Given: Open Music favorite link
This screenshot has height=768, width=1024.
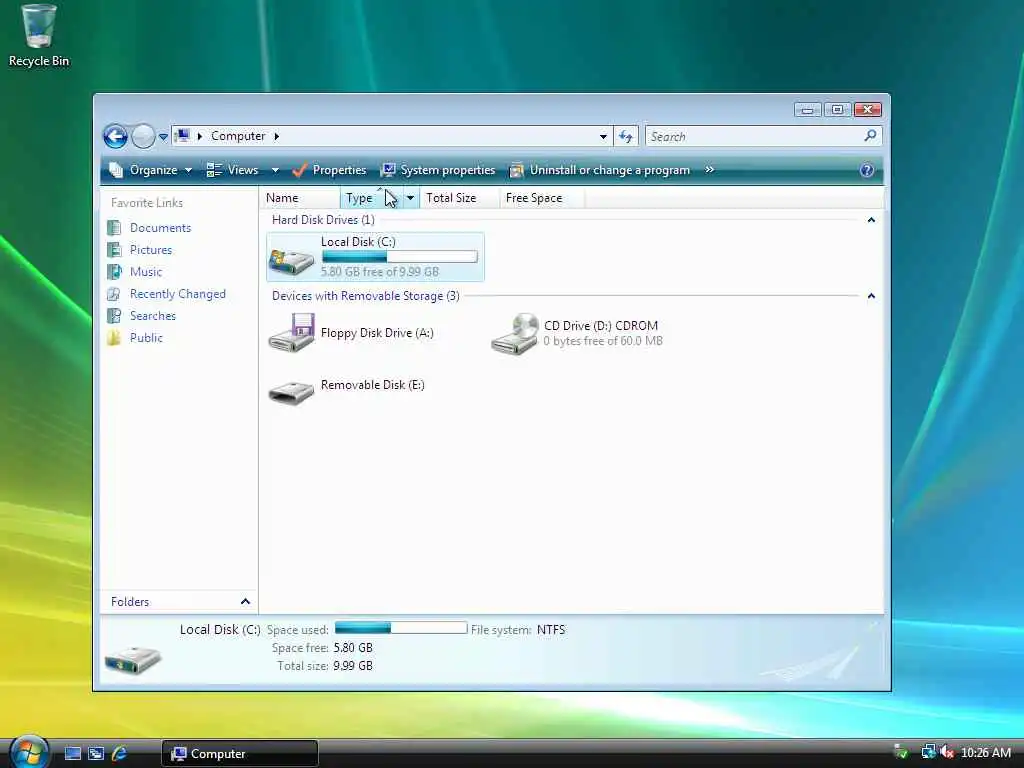Looking at the screenshot, I should coord(146,272).
